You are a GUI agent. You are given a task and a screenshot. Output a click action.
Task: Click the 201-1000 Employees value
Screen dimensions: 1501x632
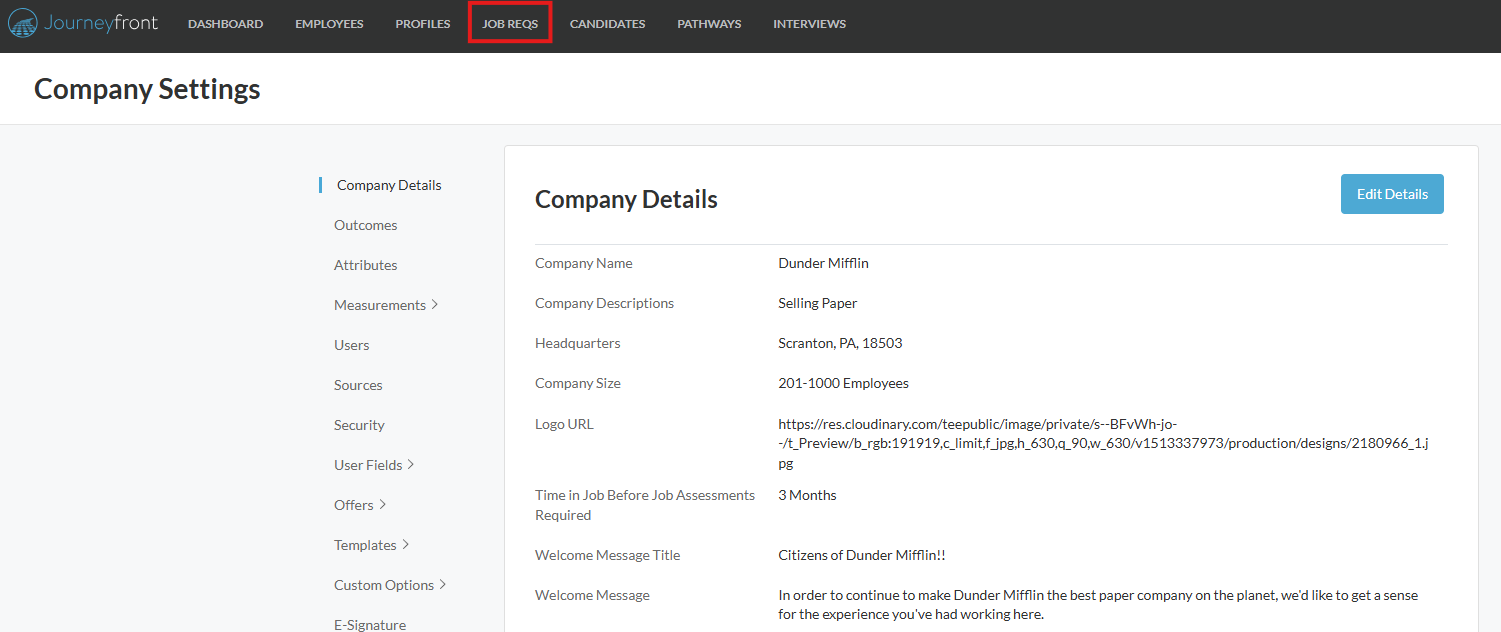pos(843,383)
